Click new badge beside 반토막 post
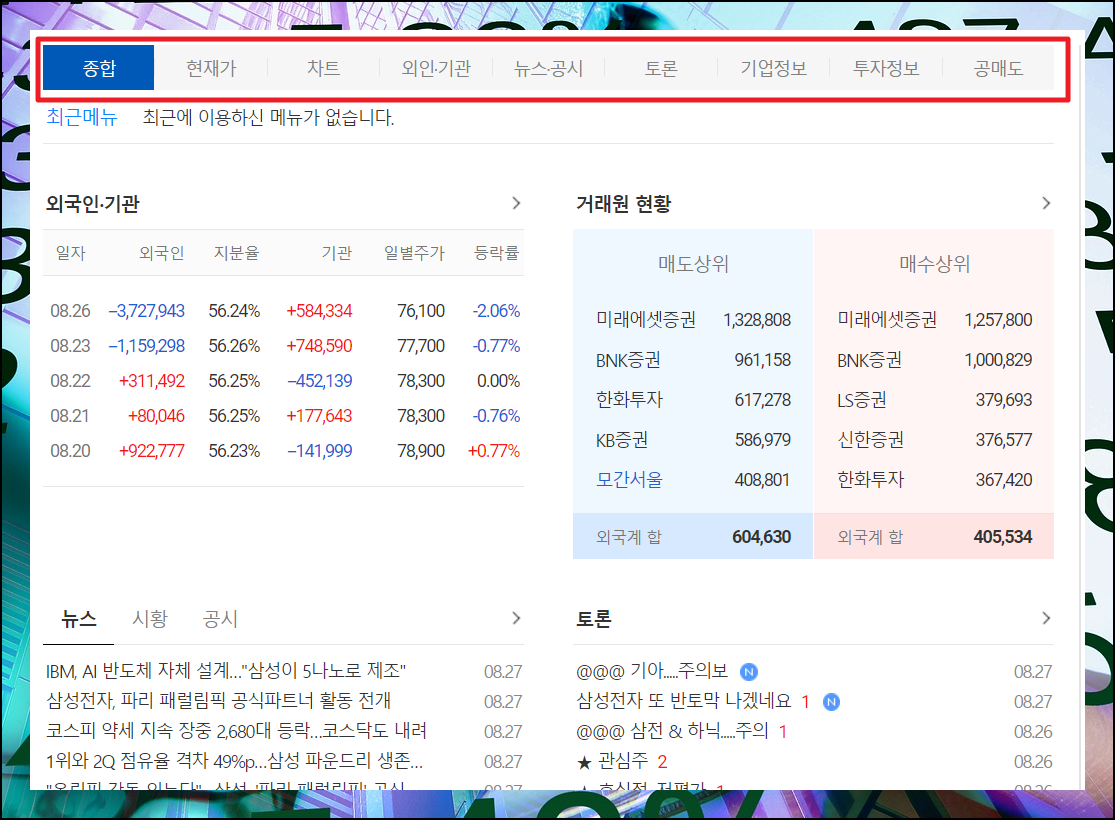 click(831, 702)
